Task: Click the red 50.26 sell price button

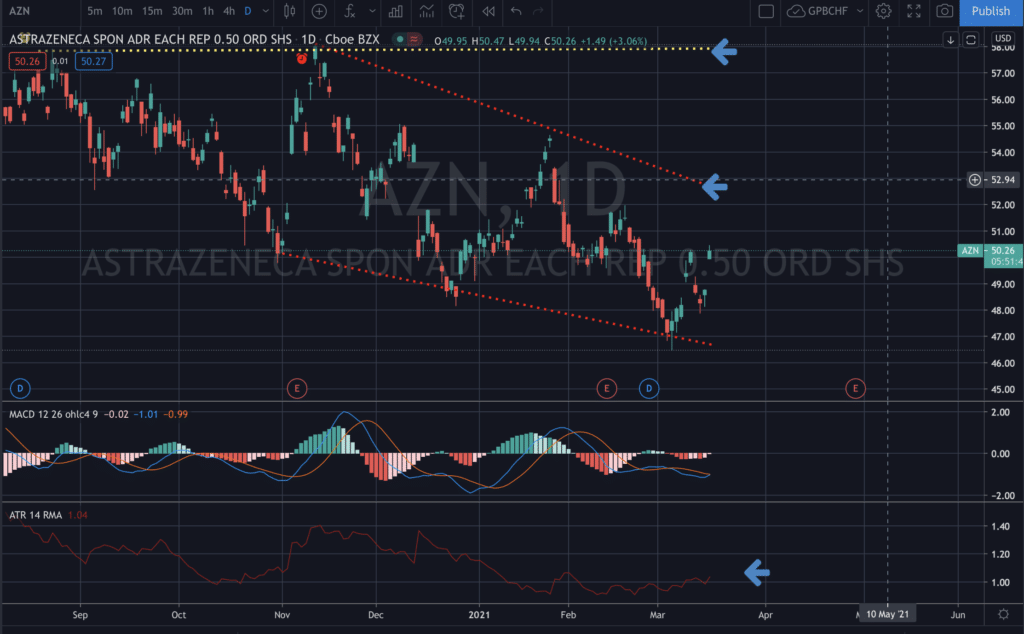Action: (27, 61)
